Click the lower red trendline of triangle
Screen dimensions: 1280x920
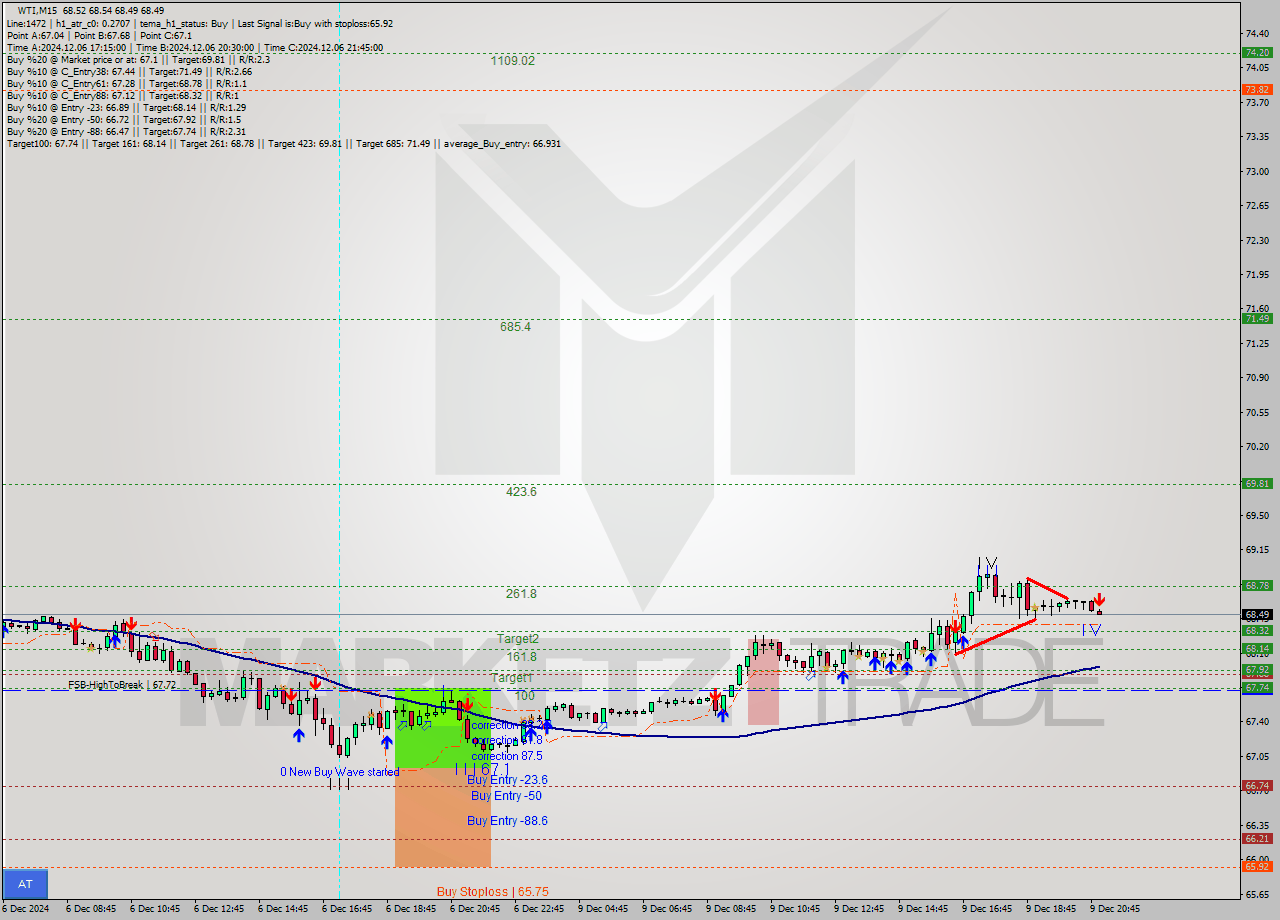click(x=996, y=637)
